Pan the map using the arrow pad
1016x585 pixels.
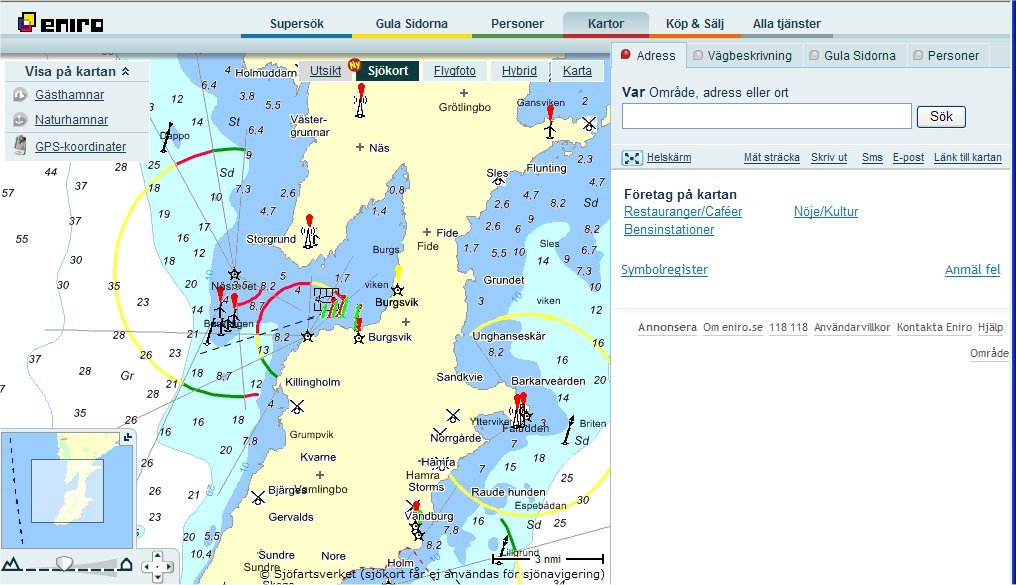[155, 565]
